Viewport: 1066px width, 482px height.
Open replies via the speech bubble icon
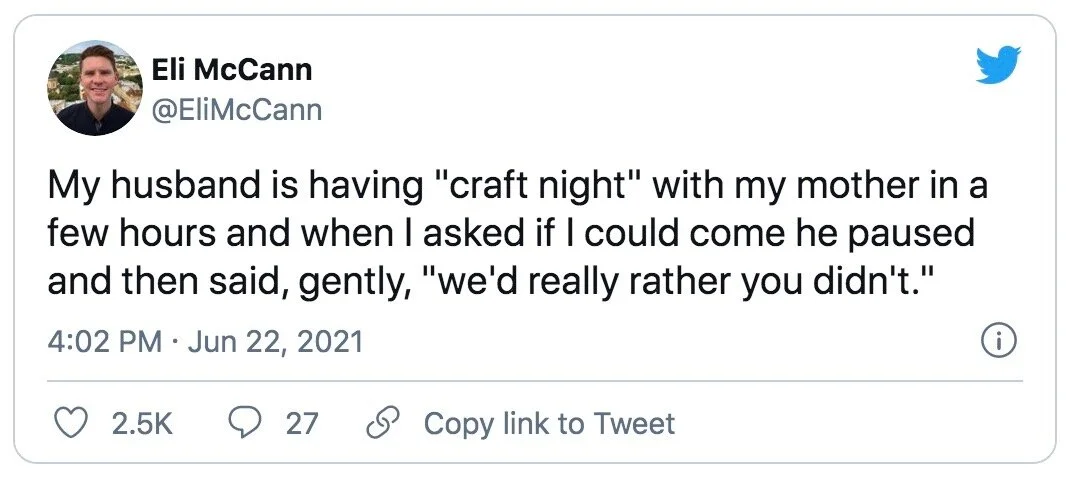(x=245, y=423)
